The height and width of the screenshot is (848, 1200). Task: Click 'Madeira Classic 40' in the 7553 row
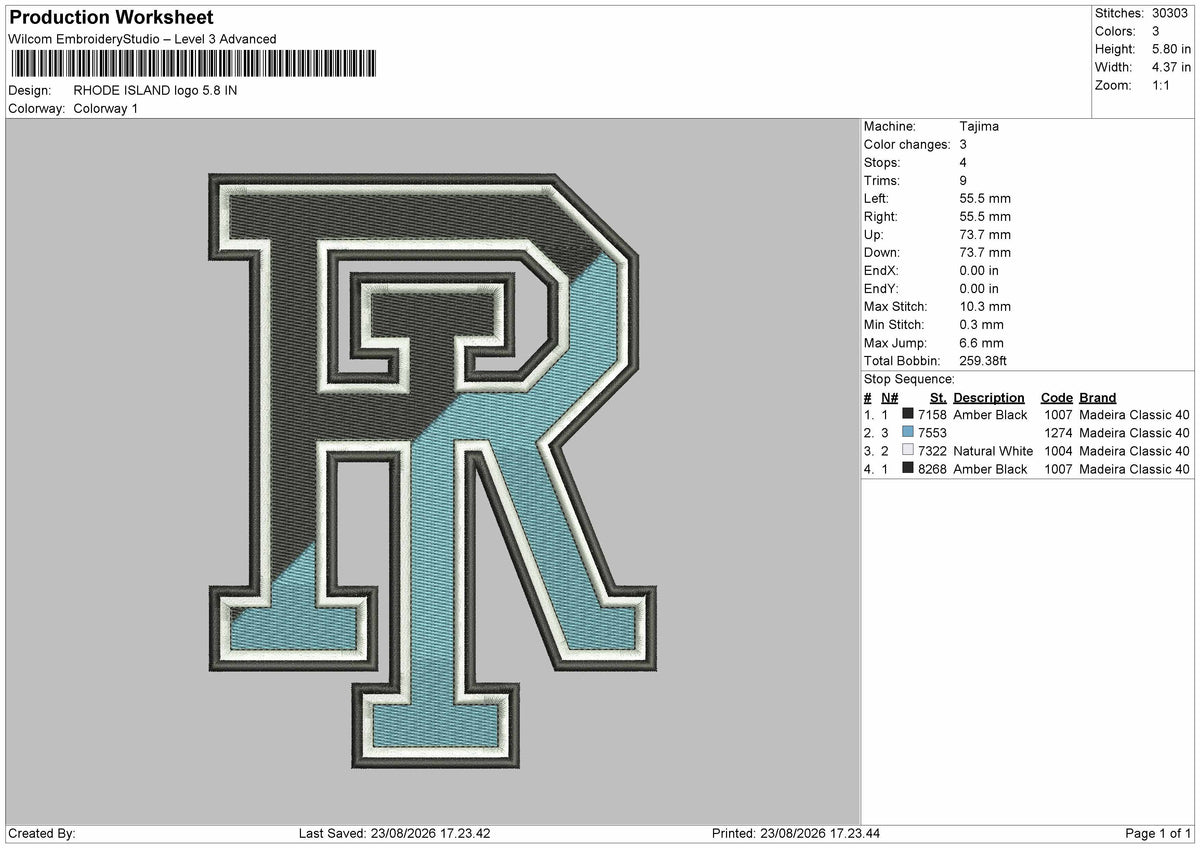pos(1134,432)
